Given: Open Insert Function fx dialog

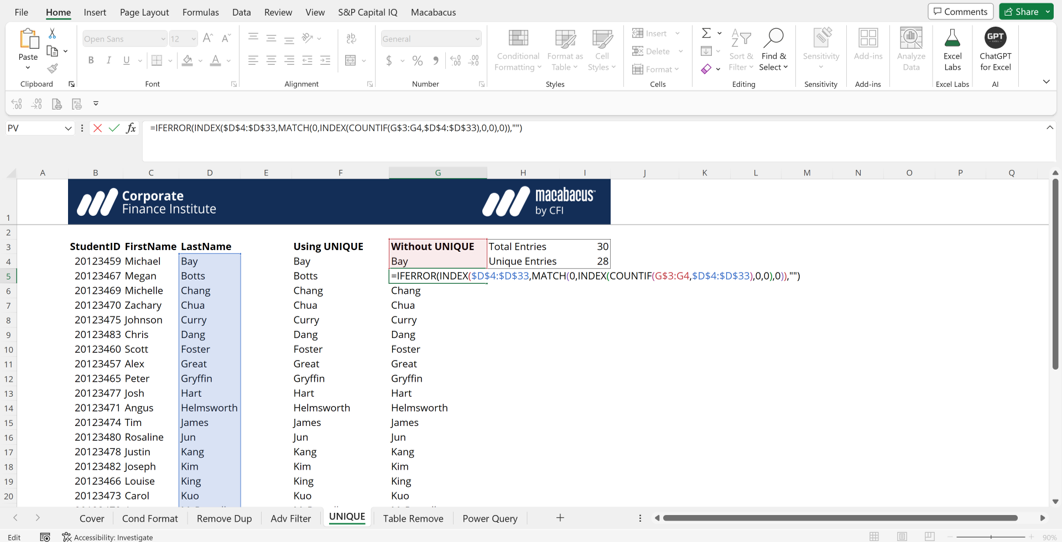Looking at the screenshot, I should [131, 128].
